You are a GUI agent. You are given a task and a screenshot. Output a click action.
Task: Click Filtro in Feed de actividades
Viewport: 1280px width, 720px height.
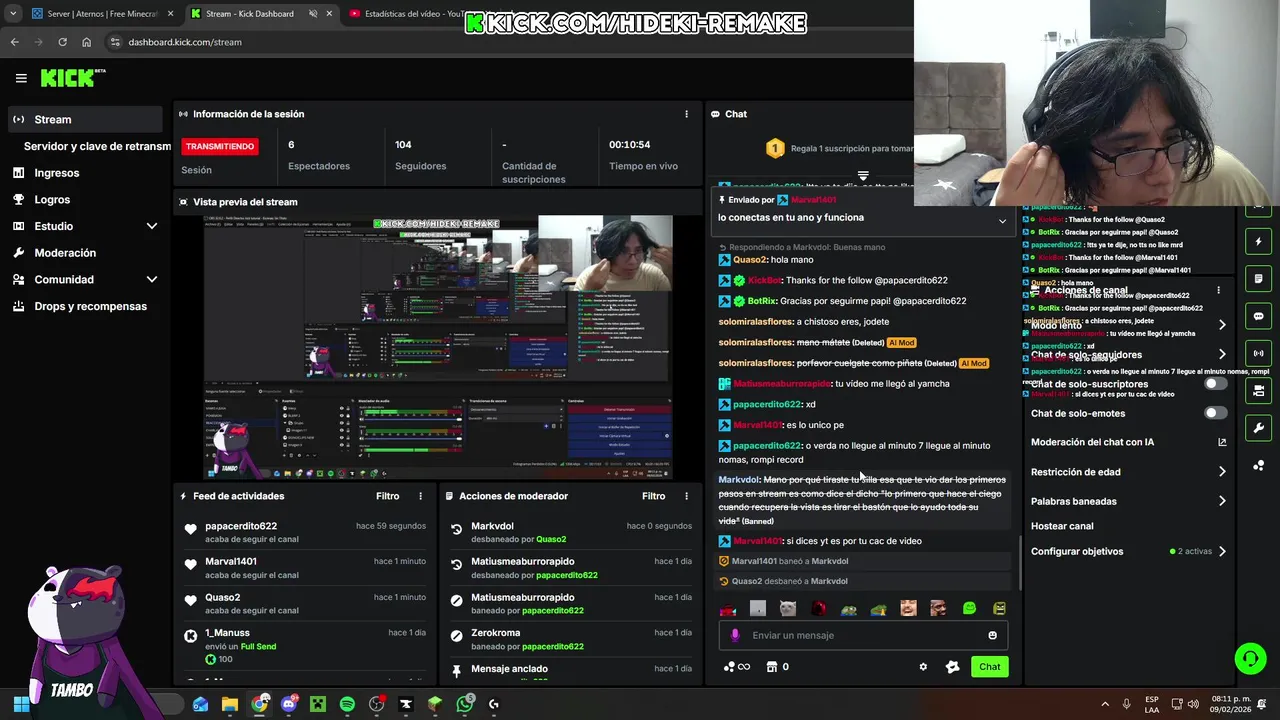coord(387,496)
